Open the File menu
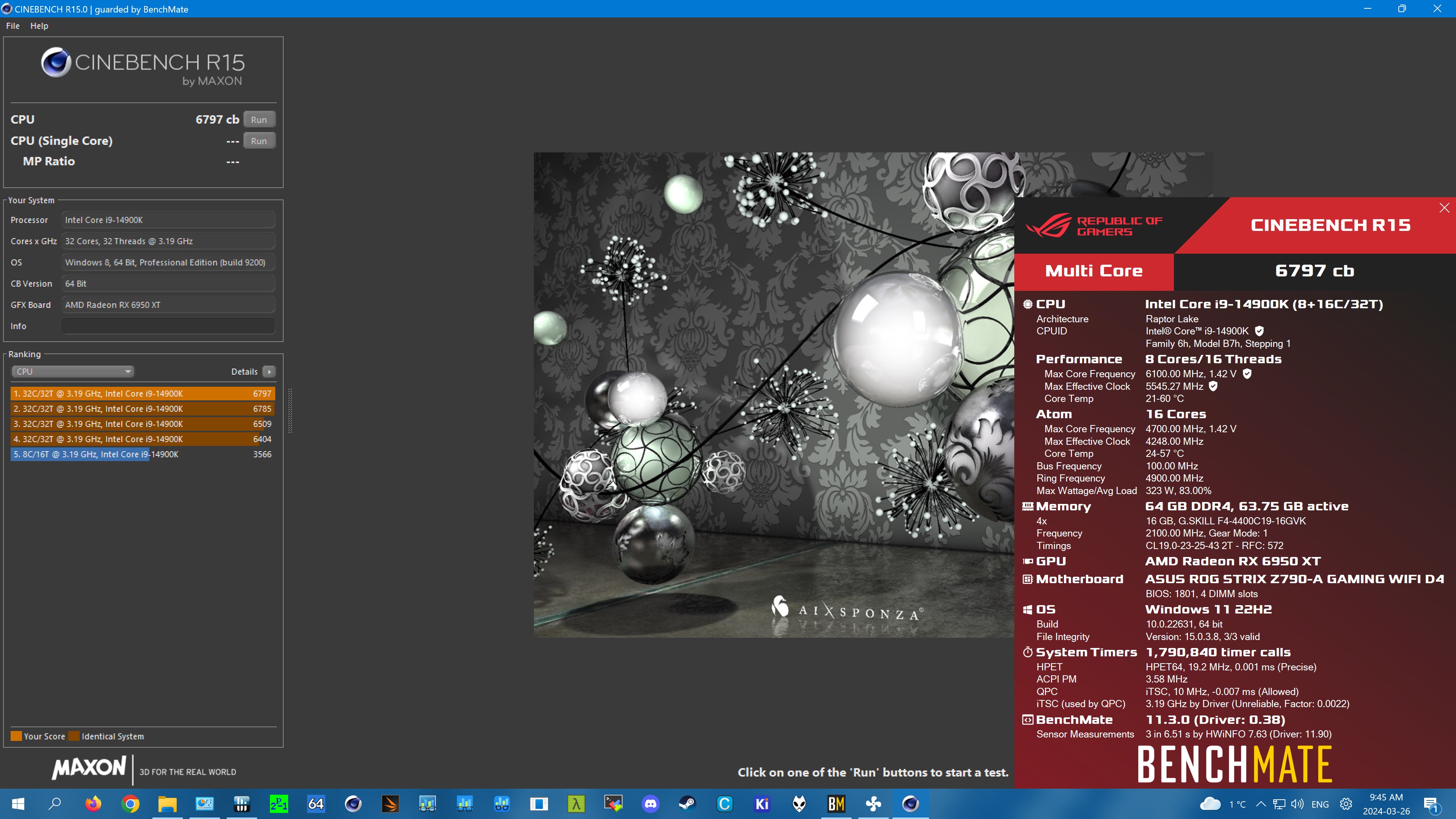The image size is (1456, 819). tap(13, 26)
